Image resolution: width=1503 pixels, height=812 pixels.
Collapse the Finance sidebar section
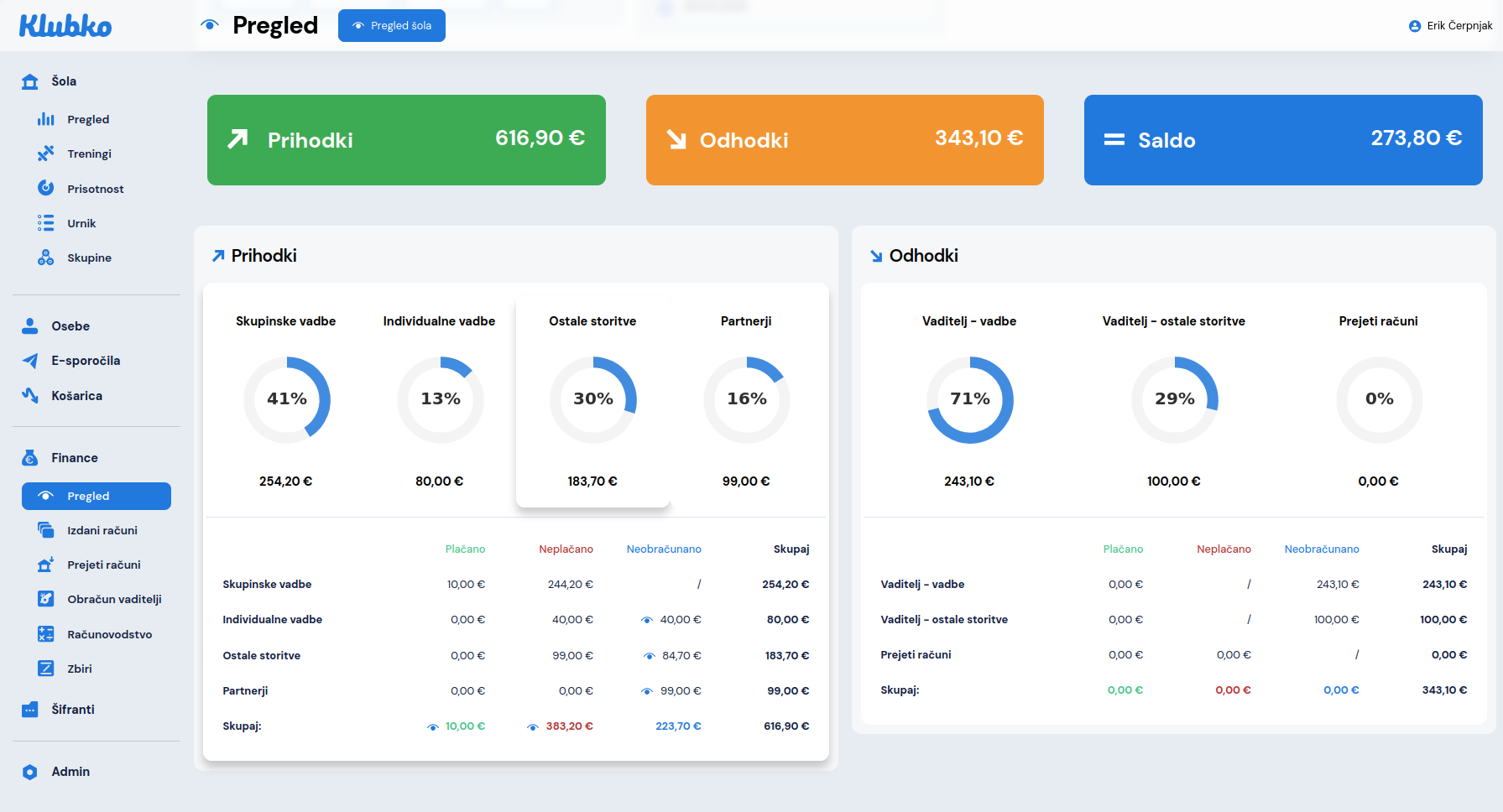[74, 458]
